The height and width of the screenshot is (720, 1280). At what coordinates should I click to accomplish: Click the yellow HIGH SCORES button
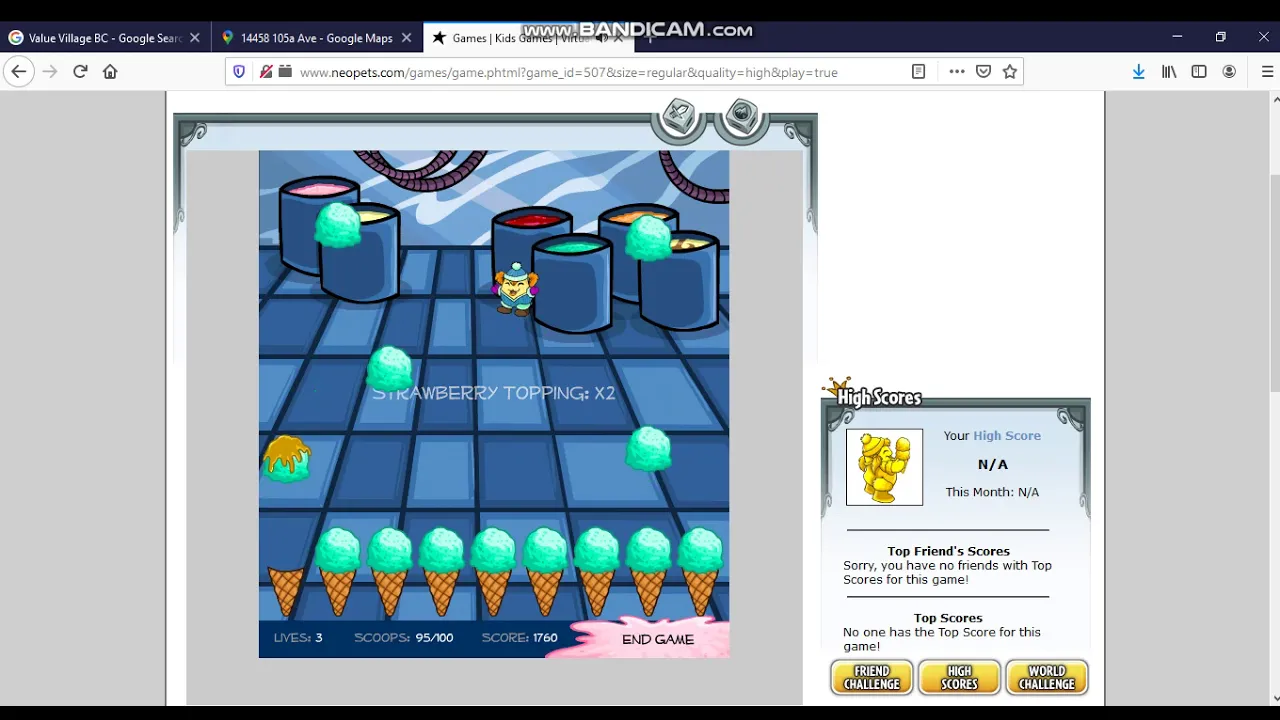pyautogui.click(x=959, y=678)
